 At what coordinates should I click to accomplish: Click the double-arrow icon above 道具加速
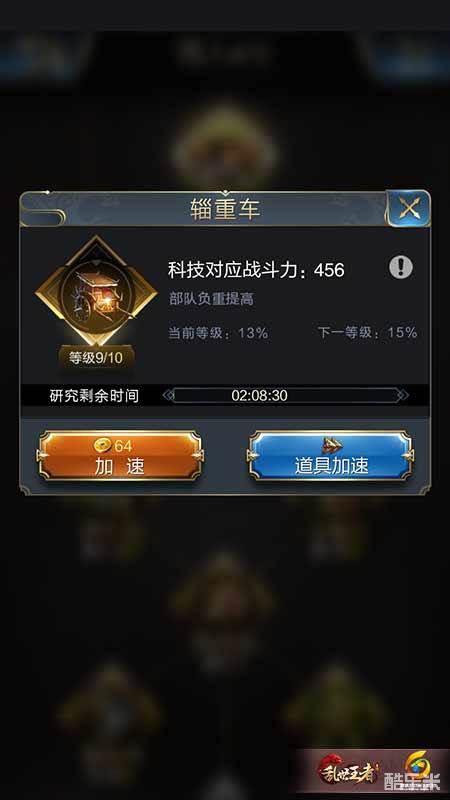pos(331,445)
